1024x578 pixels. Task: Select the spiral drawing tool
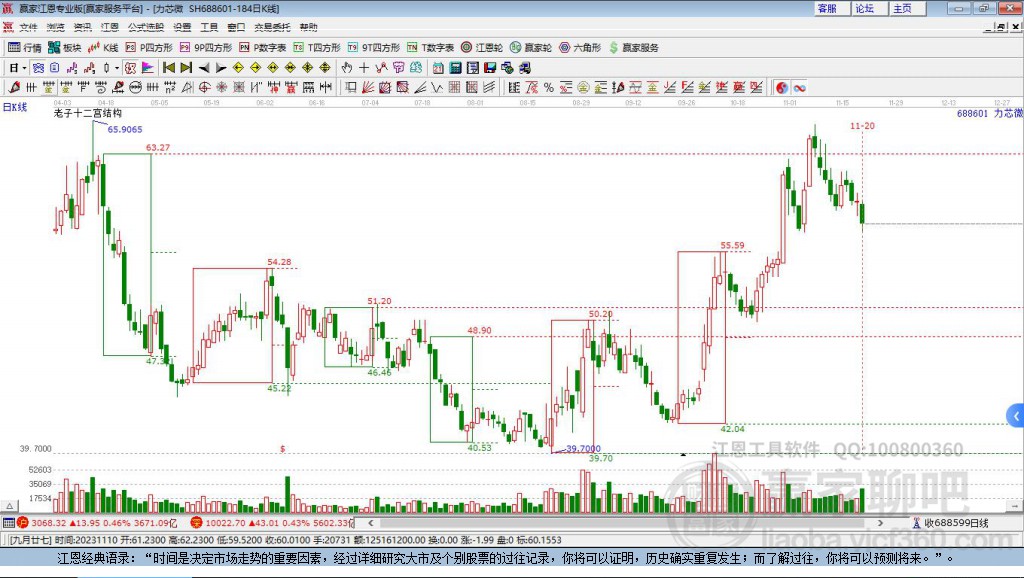(101, 88)
